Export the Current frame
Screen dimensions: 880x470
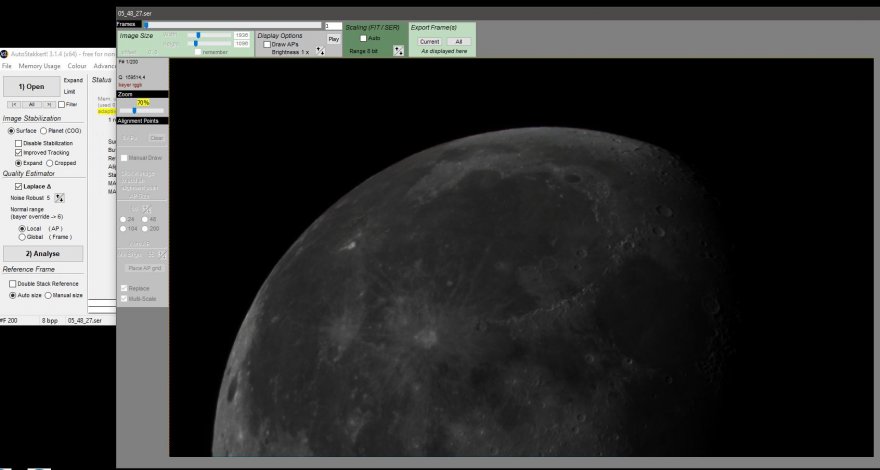pyautogui.click(x=429, y=42)
